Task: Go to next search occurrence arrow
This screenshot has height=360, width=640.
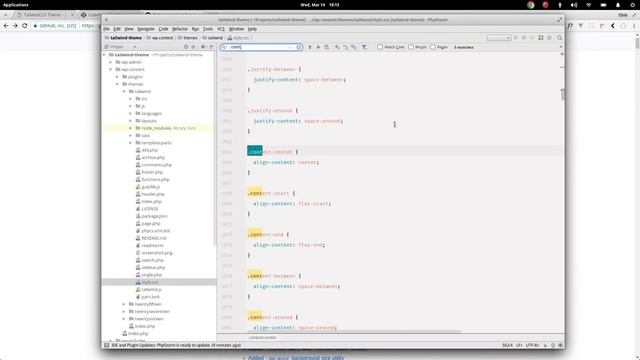Action: (318, 47)
